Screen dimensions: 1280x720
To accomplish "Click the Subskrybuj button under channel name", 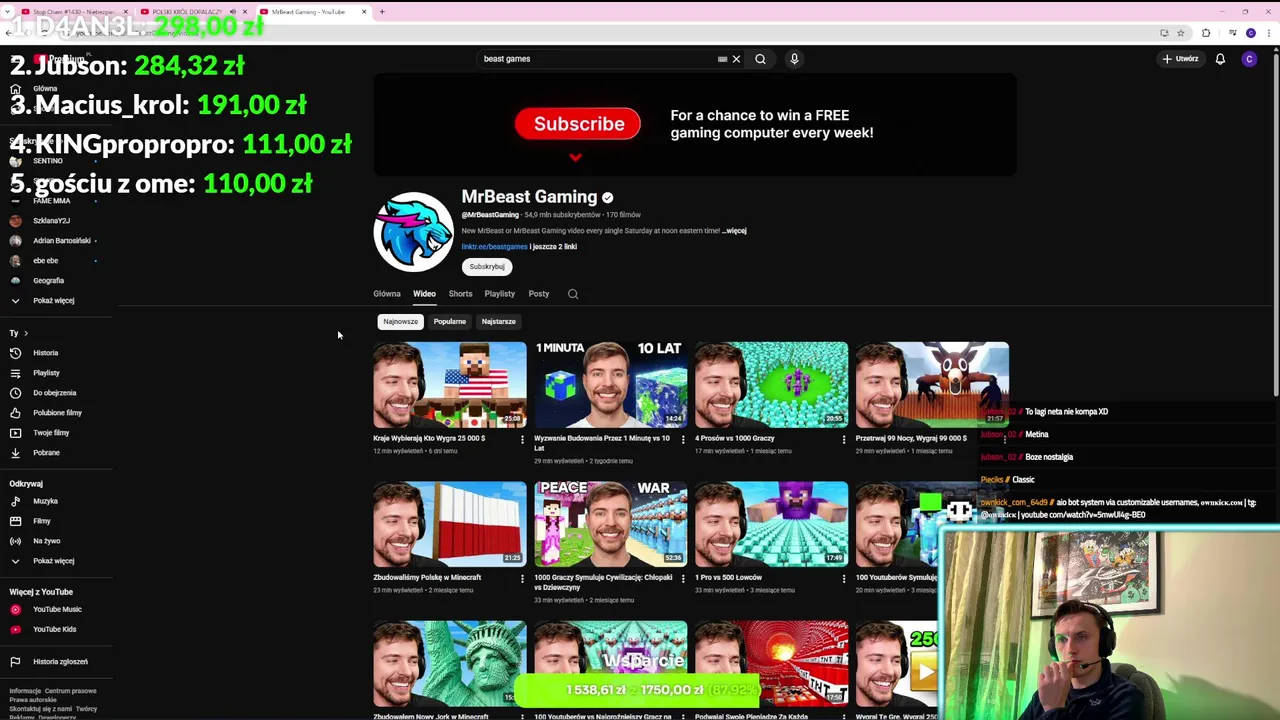I will point(487,267).
